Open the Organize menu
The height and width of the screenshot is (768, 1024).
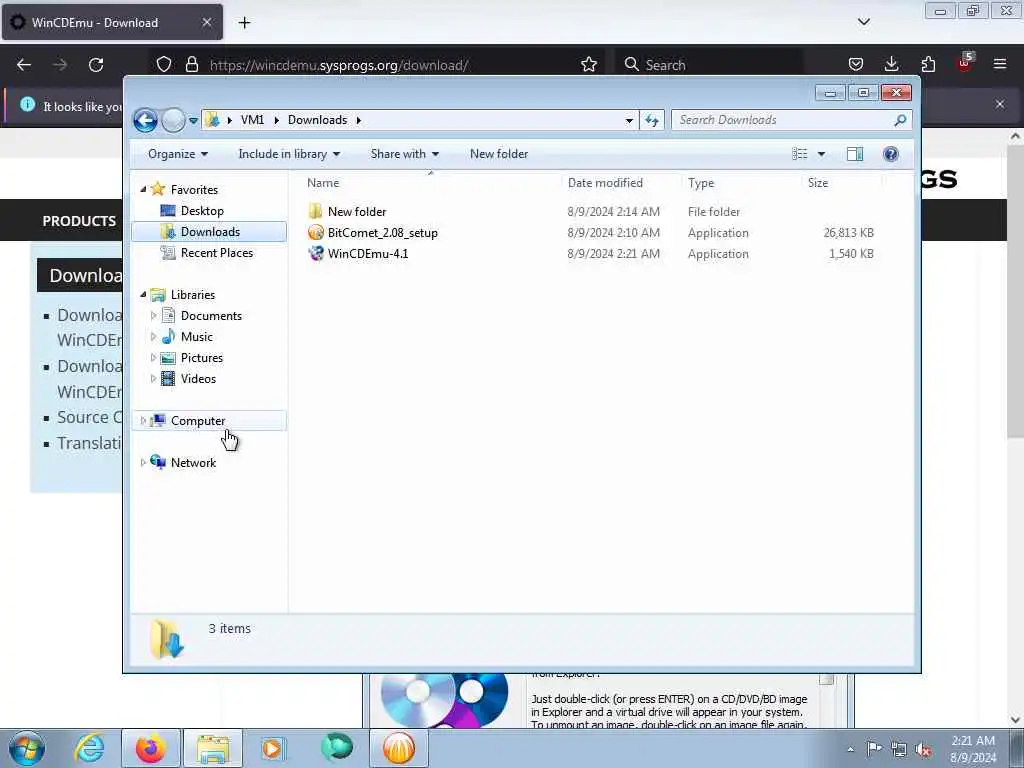point(178,154)
